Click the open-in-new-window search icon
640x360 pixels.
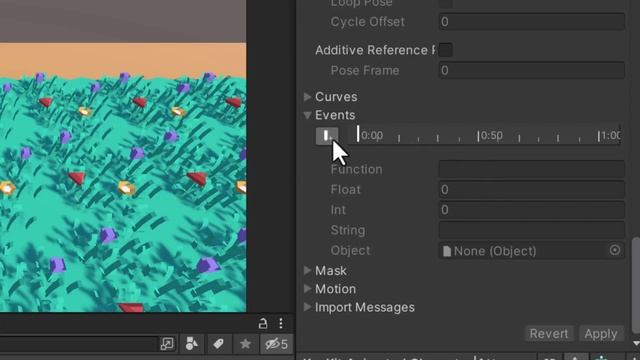point(167,344)
